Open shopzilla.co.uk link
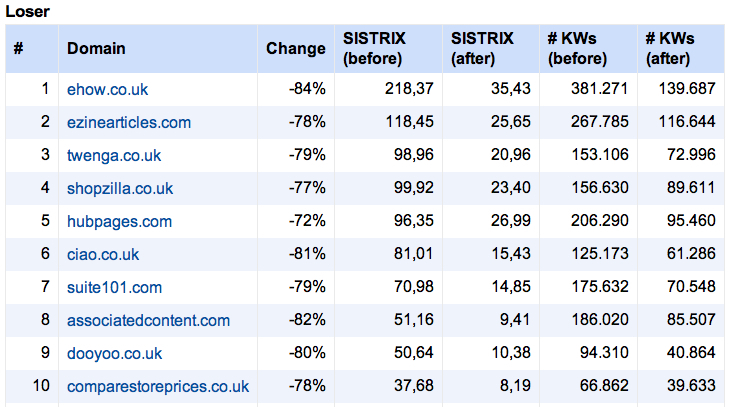Screen dimensions: 732x407 120,189
